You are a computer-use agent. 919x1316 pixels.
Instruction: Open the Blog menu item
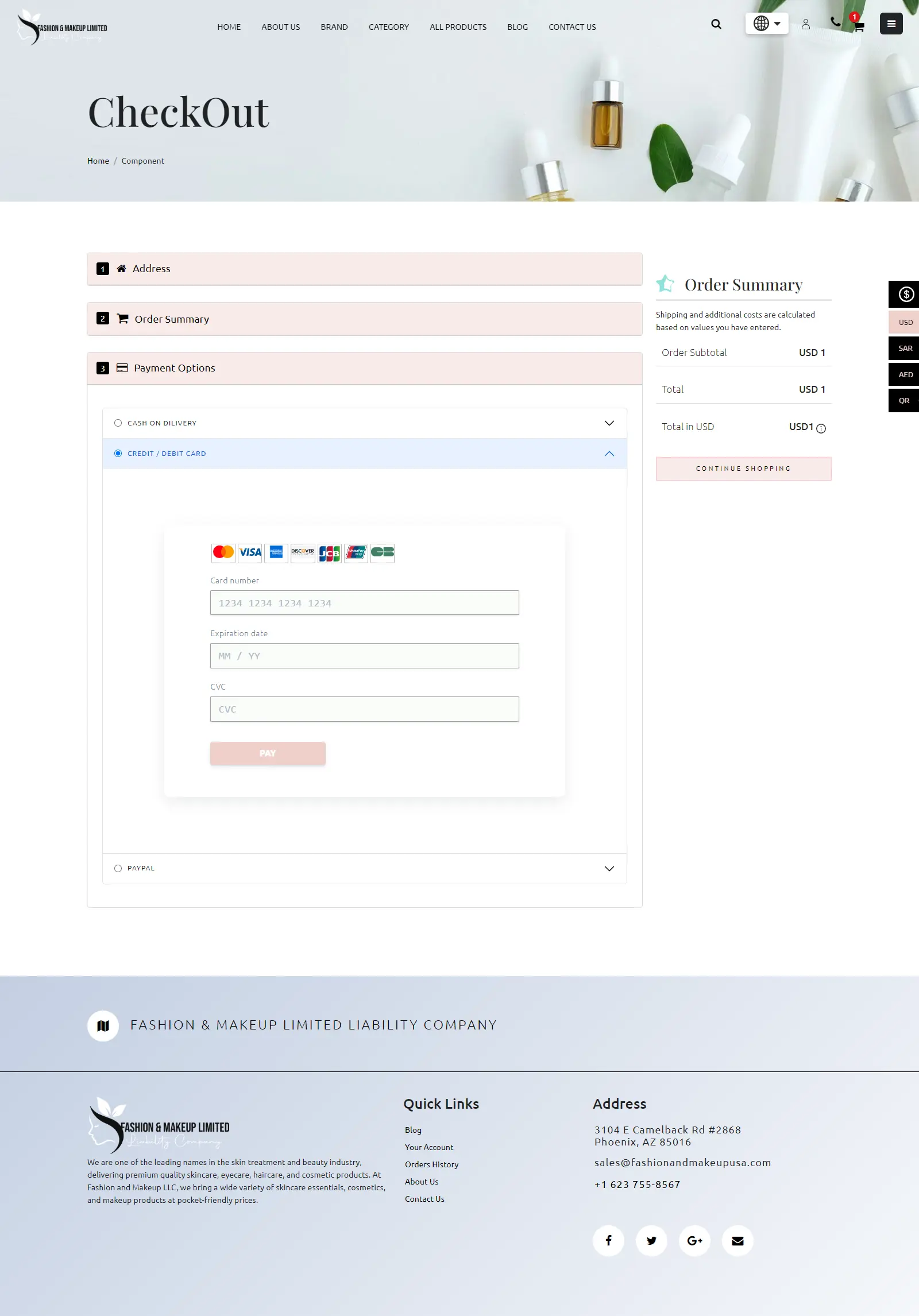pos(517,27)
